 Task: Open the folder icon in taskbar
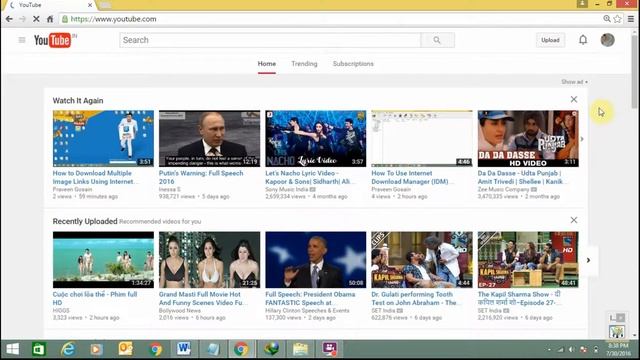tap(300, 349)
